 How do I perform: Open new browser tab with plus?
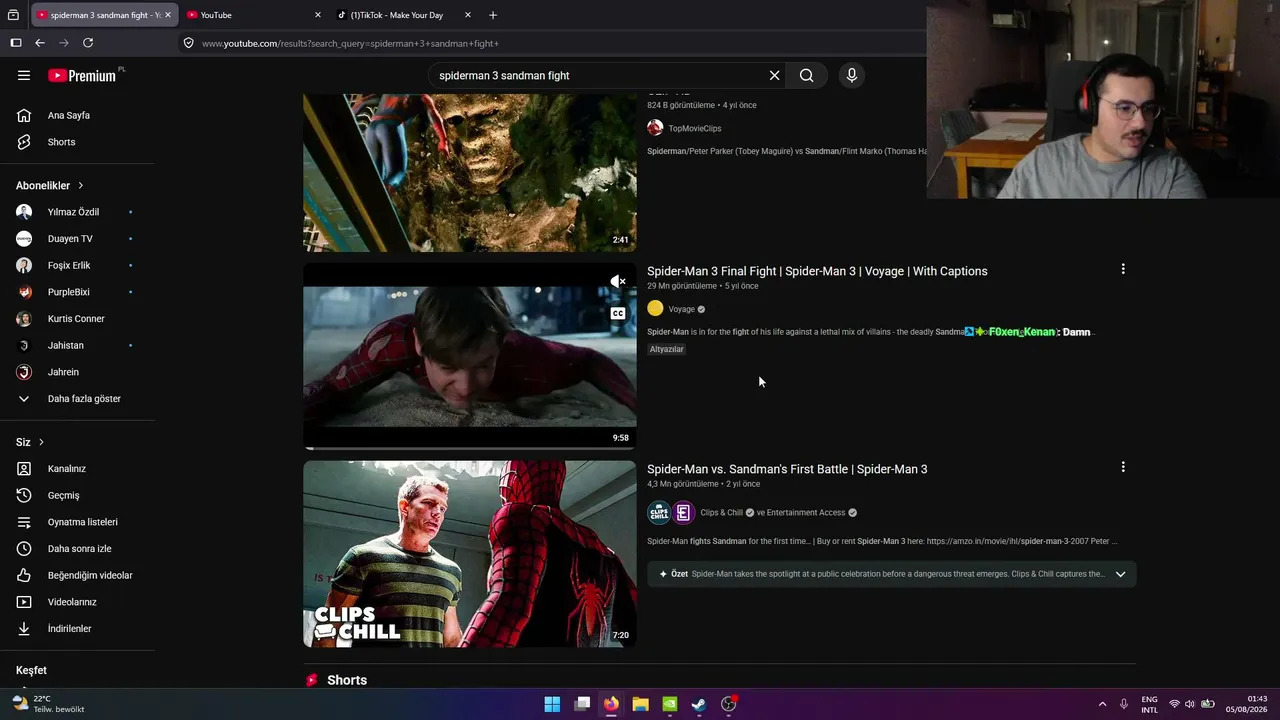(x=493, y=15)
